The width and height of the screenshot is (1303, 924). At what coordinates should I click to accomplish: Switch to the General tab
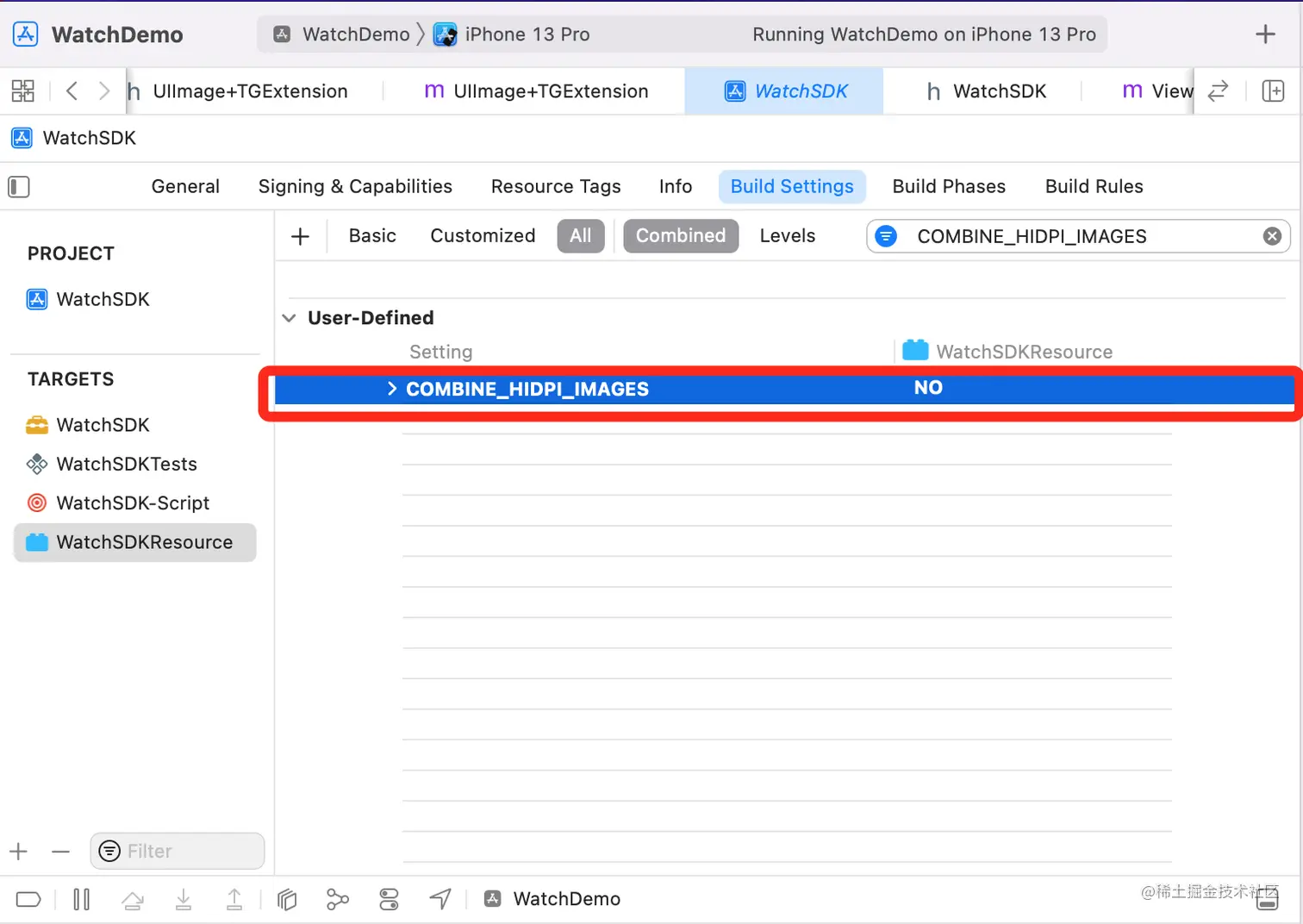[185, 186]
